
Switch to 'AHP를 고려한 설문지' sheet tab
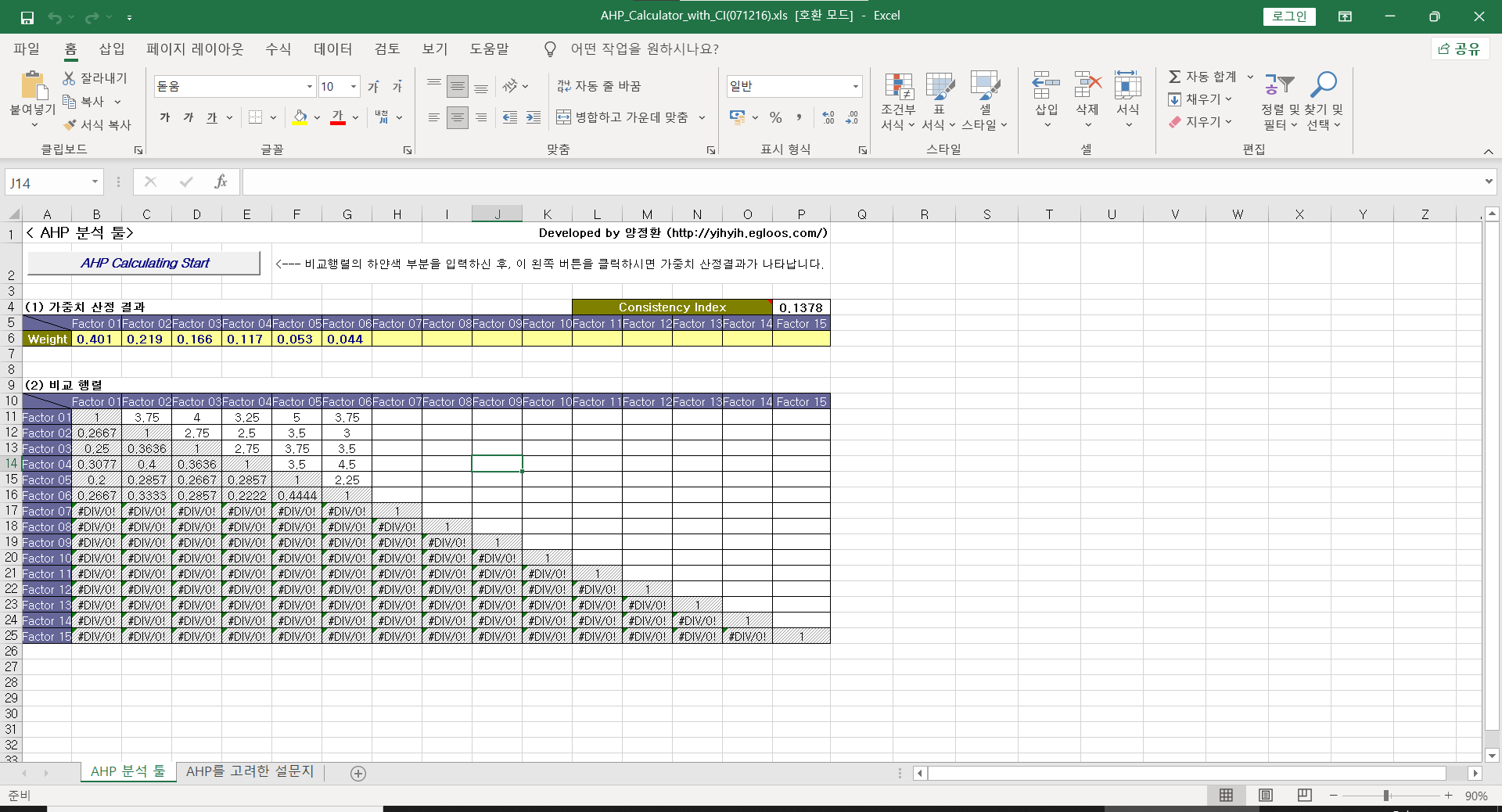[250, 771]
